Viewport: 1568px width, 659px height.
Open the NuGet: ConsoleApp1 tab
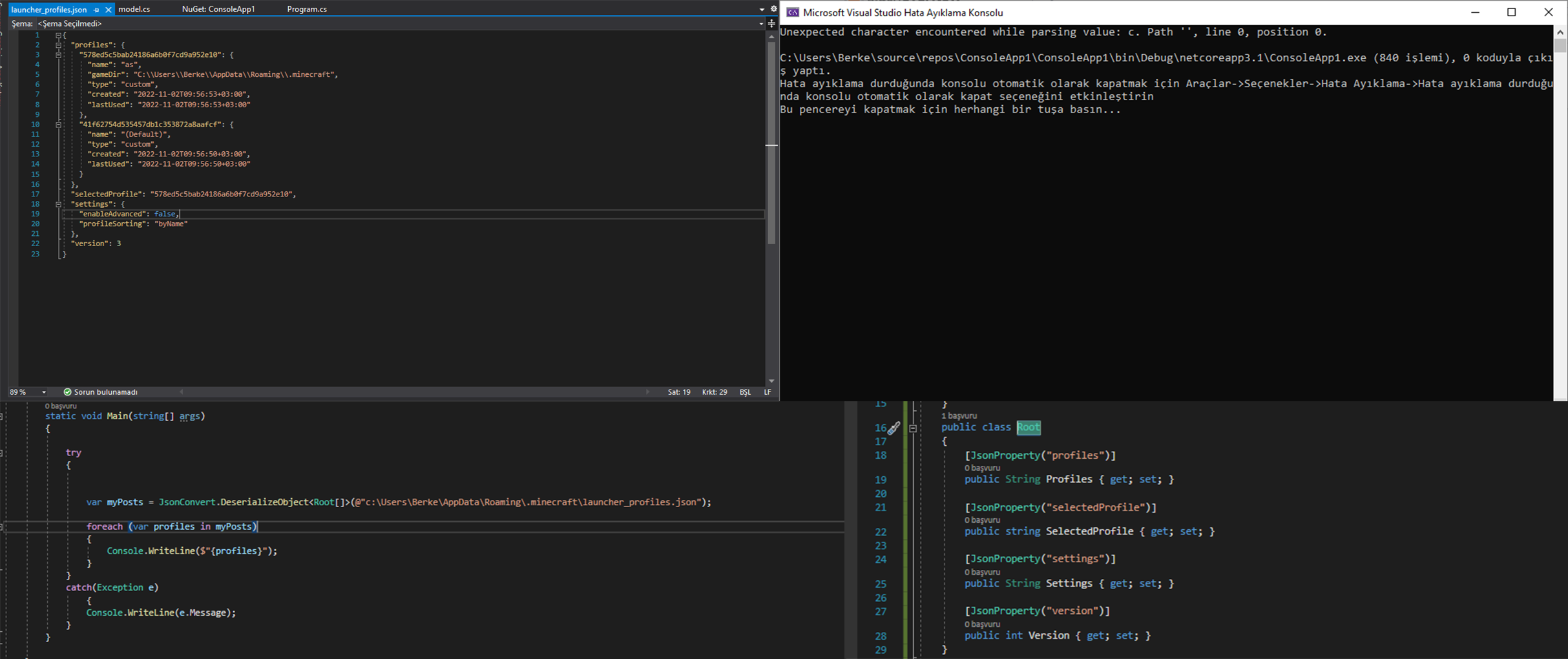click(218, 9)
